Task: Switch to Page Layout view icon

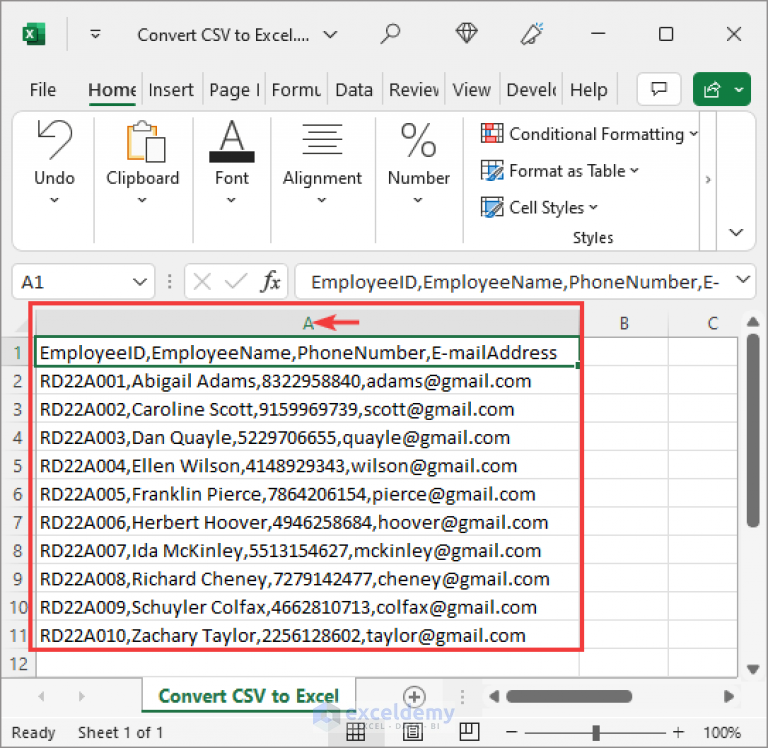Action: (x=413, y=732)
